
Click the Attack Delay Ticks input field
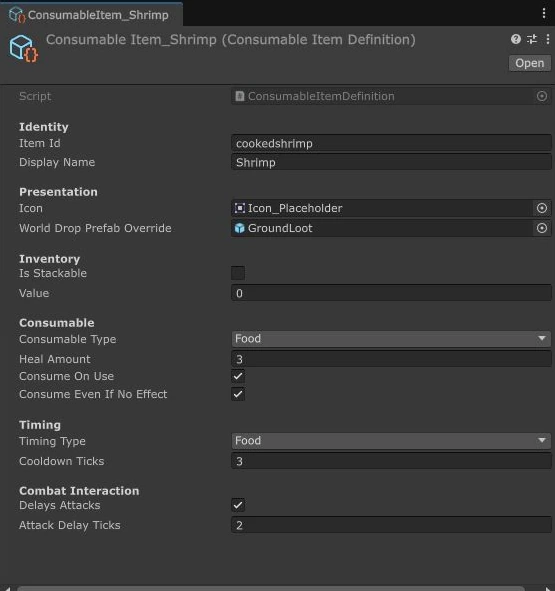pyautogui.click(x=391, y=525)
